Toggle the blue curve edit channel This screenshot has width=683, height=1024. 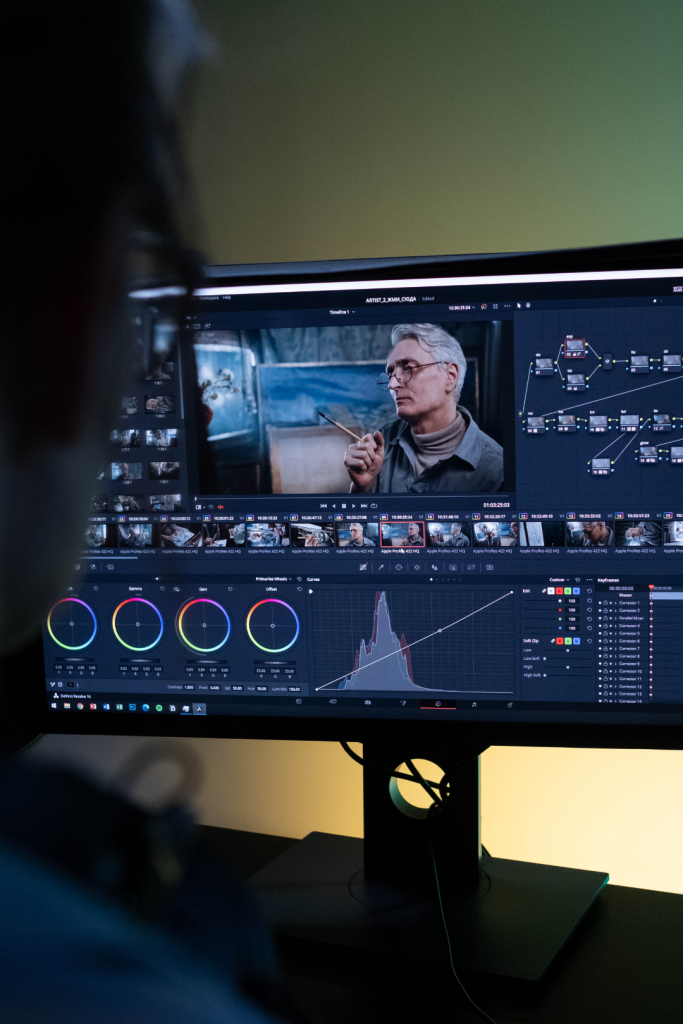[577, 591]
